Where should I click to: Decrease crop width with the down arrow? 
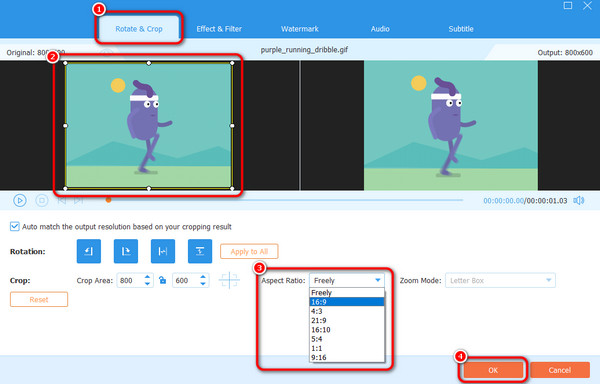[147, 284]
